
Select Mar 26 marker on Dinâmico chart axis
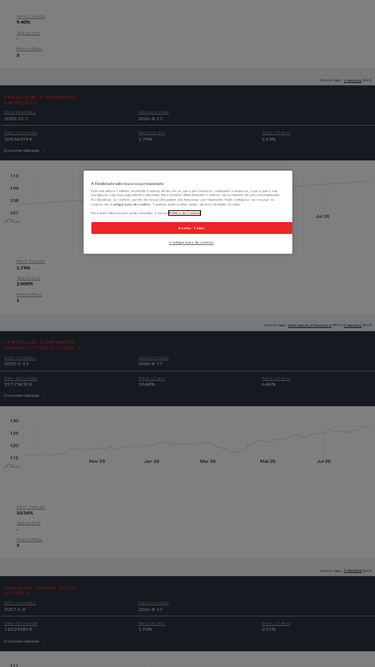point(207,461)
